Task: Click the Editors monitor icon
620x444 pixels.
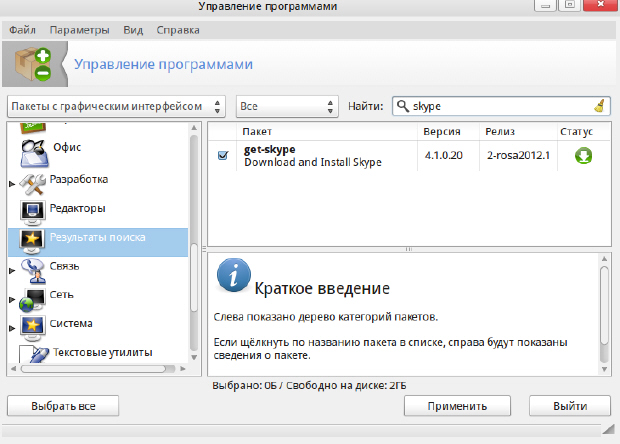Action: tap(32, 213)
